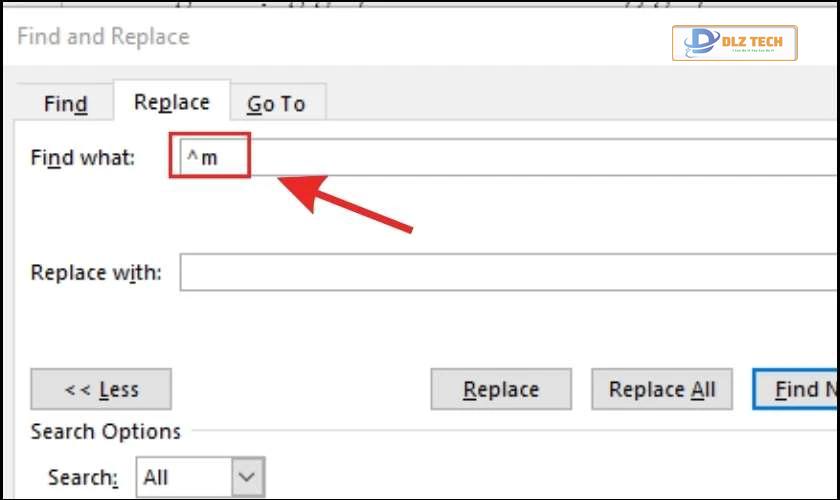Open the Go To tab
The image size is (840, 500).
tap(276, 103)
